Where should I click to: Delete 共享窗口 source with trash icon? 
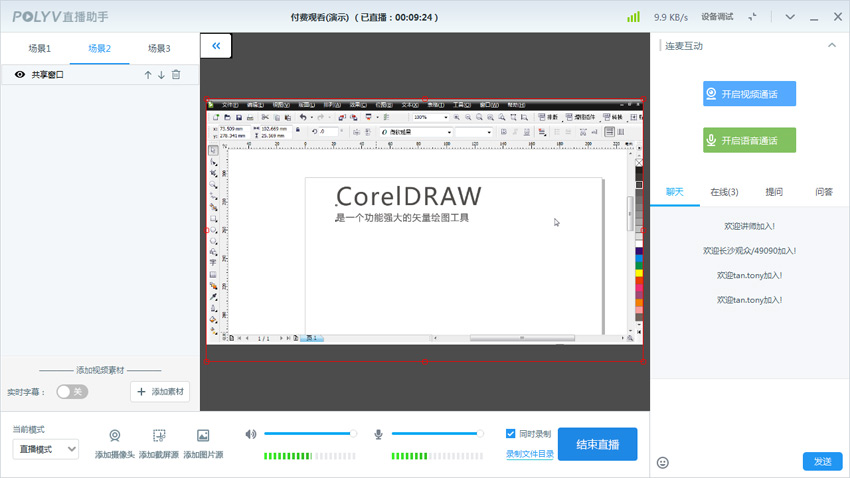[x=177, y=75]
